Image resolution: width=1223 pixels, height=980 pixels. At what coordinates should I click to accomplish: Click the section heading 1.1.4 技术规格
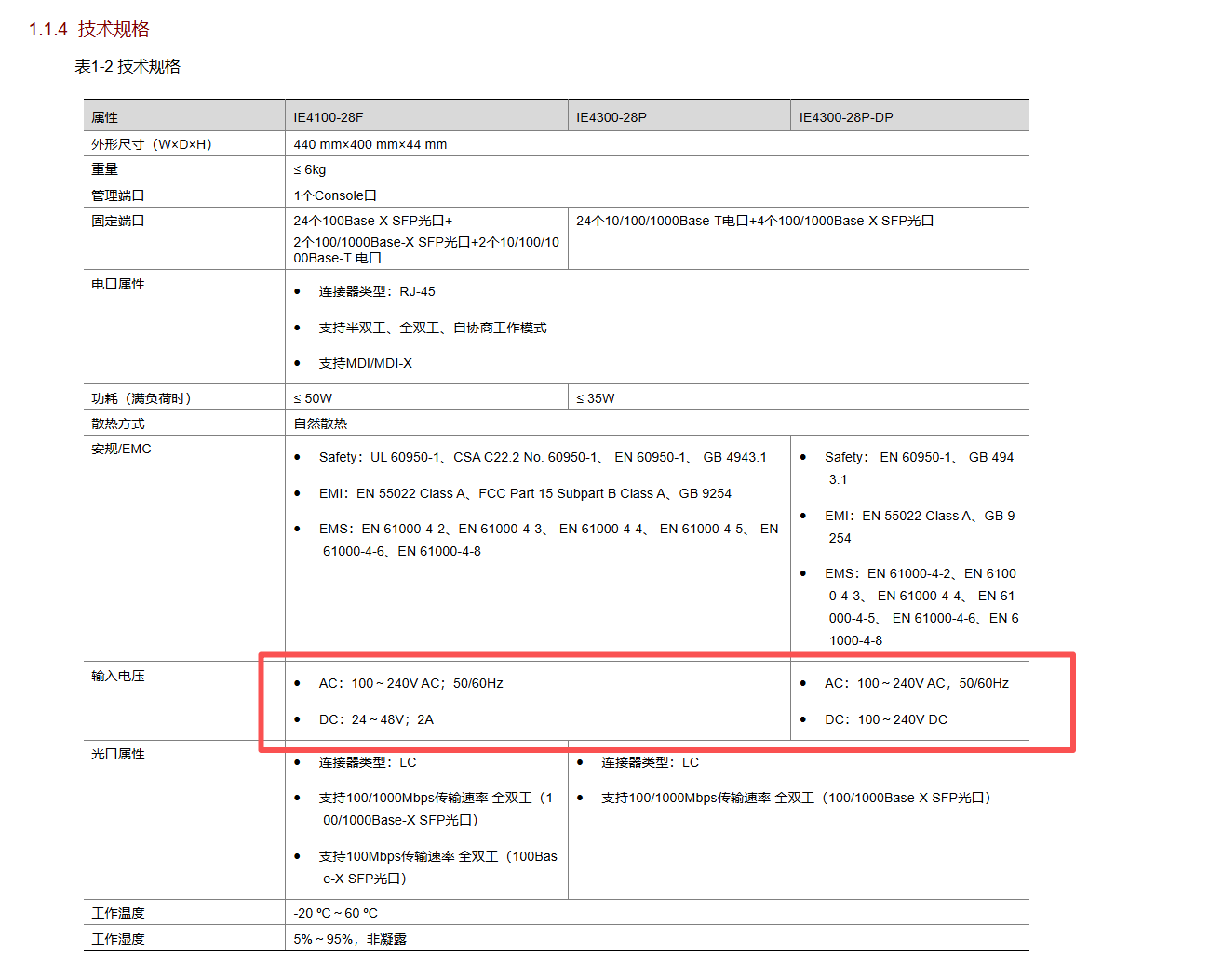[x=89, y=30]
